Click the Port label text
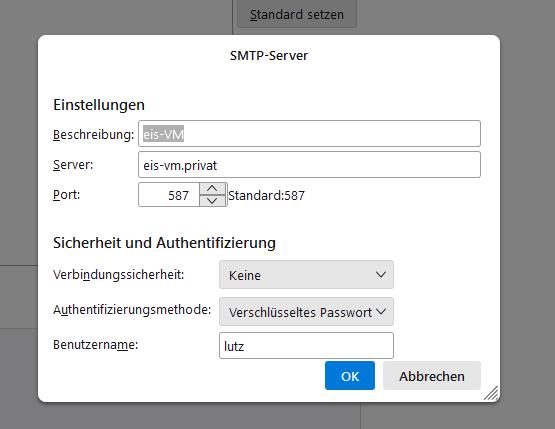Image resolution: width=555 pixels, height=429 pixels. click(x=67, y=195)
